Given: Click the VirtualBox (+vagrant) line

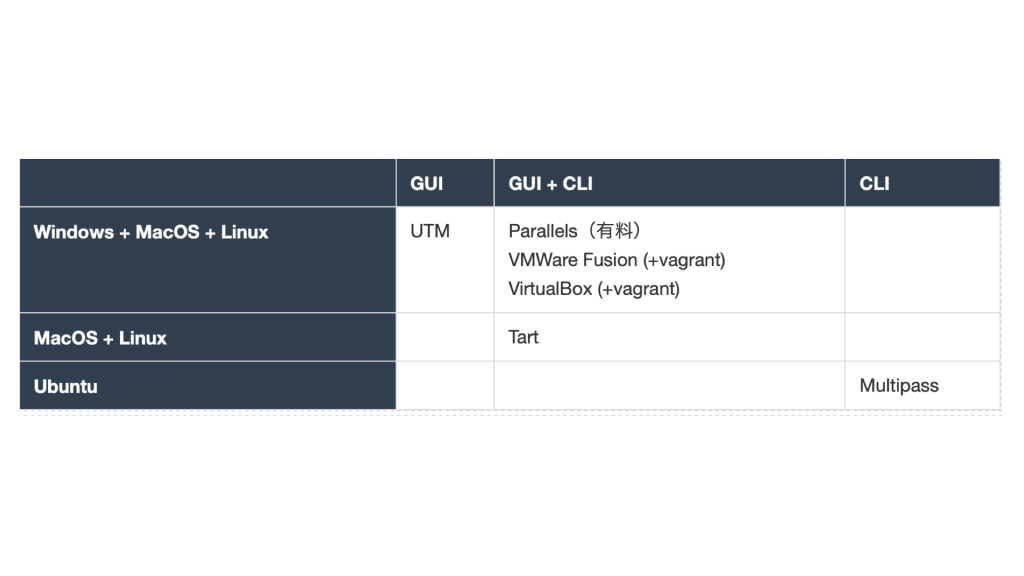Looking at the screenshot, I should click(x=594, y=289).
